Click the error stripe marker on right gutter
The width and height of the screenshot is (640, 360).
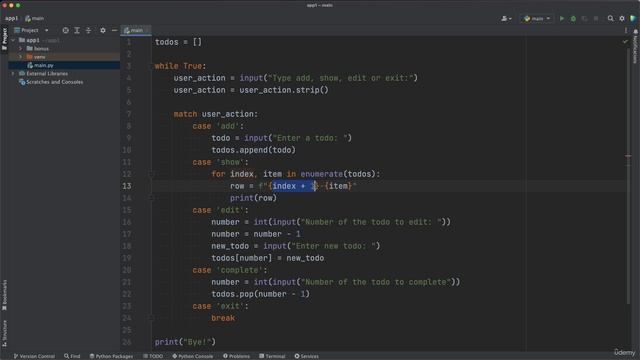628,156
